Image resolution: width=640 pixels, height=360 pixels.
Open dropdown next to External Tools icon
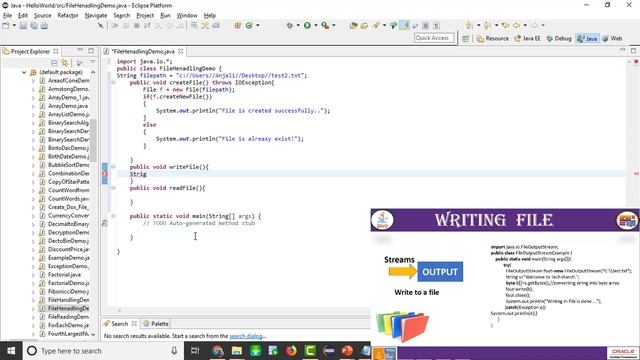[x=333, y=25]
